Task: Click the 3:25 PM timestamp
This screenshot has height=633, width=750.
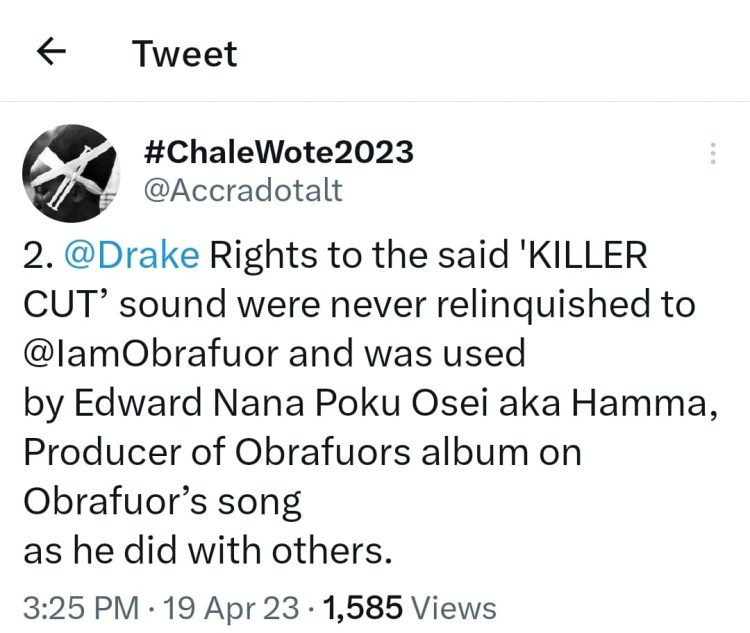Action: [83, 607]
